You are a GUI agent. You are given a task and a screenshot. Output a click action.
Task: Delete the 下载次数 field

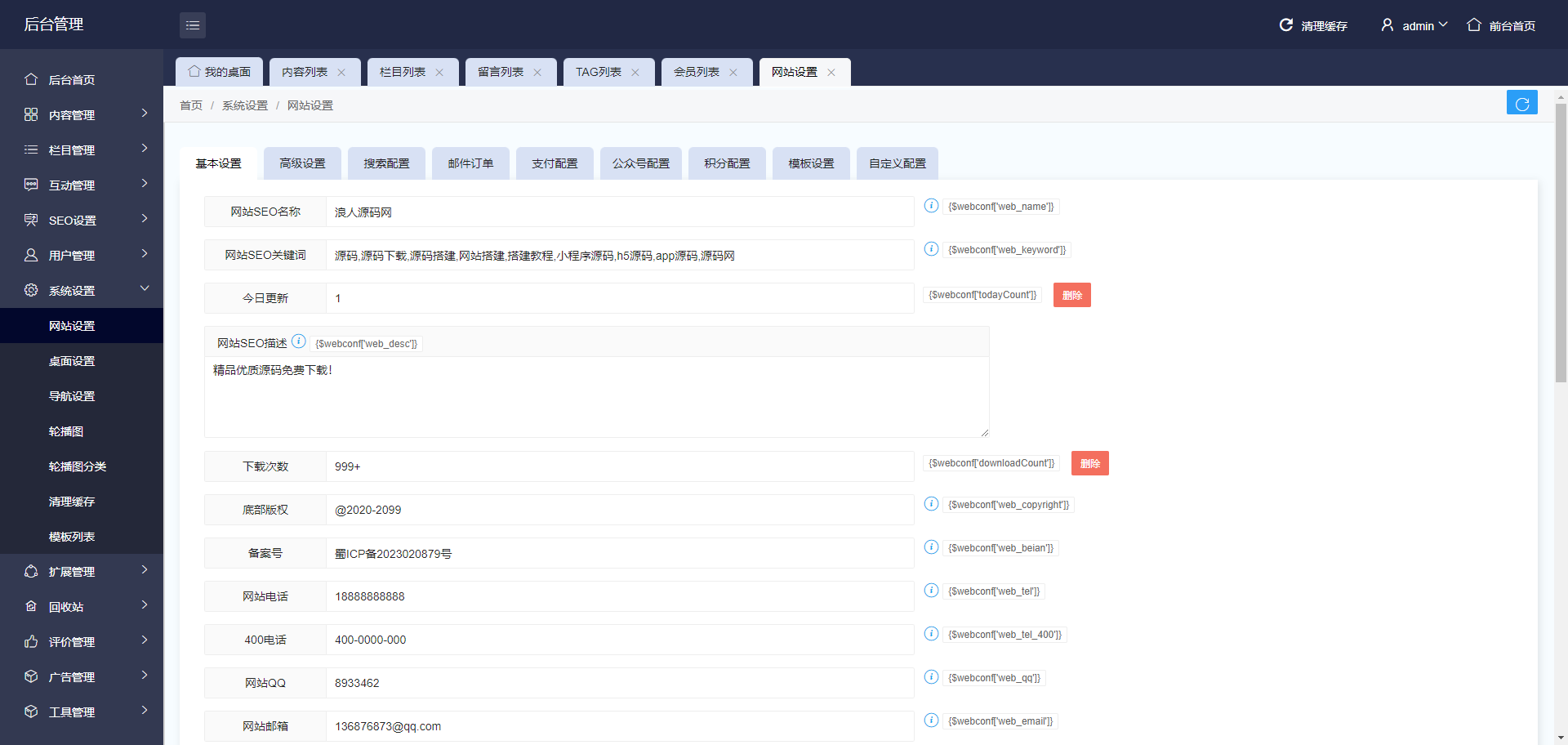pyautogui.click(x=1090, y=463)
